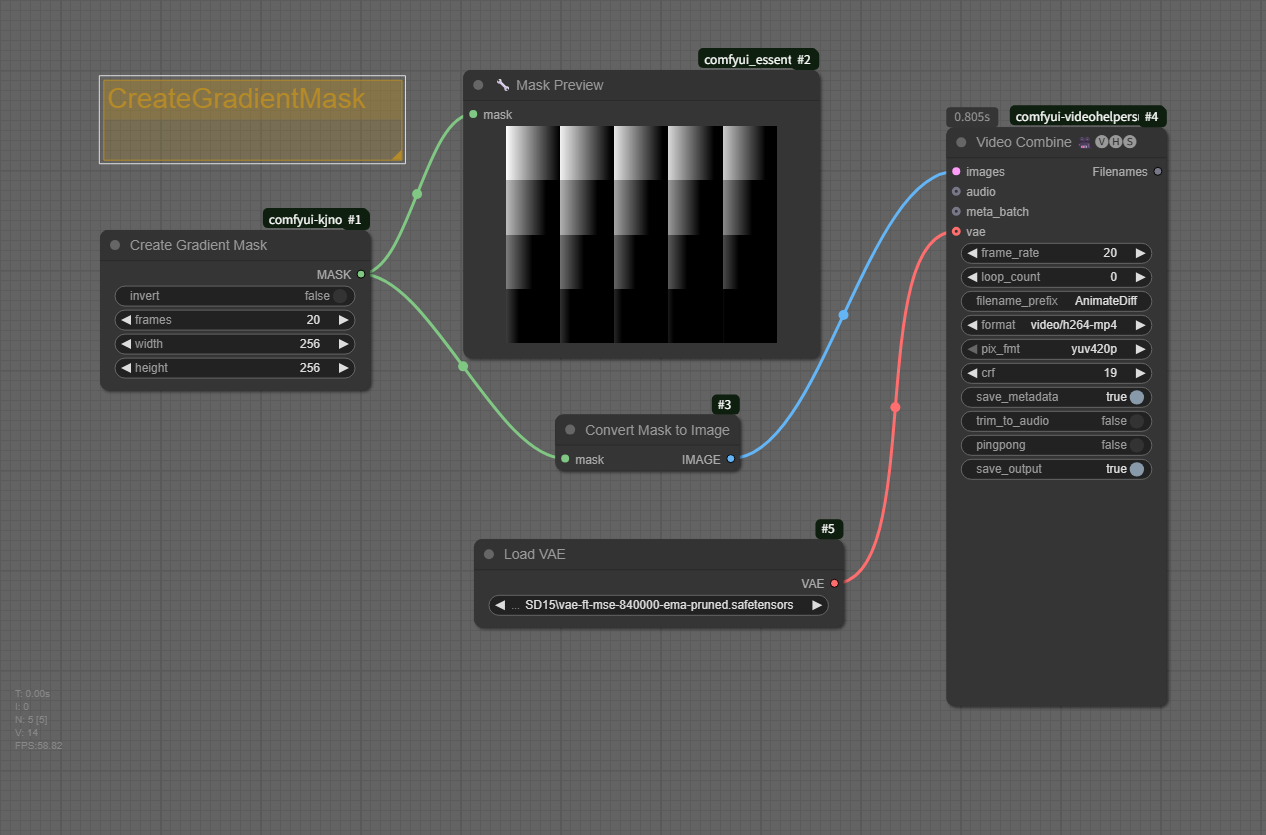Click the Filenames output connector
The image size is (1266, 835).
tap(1158, 172)
